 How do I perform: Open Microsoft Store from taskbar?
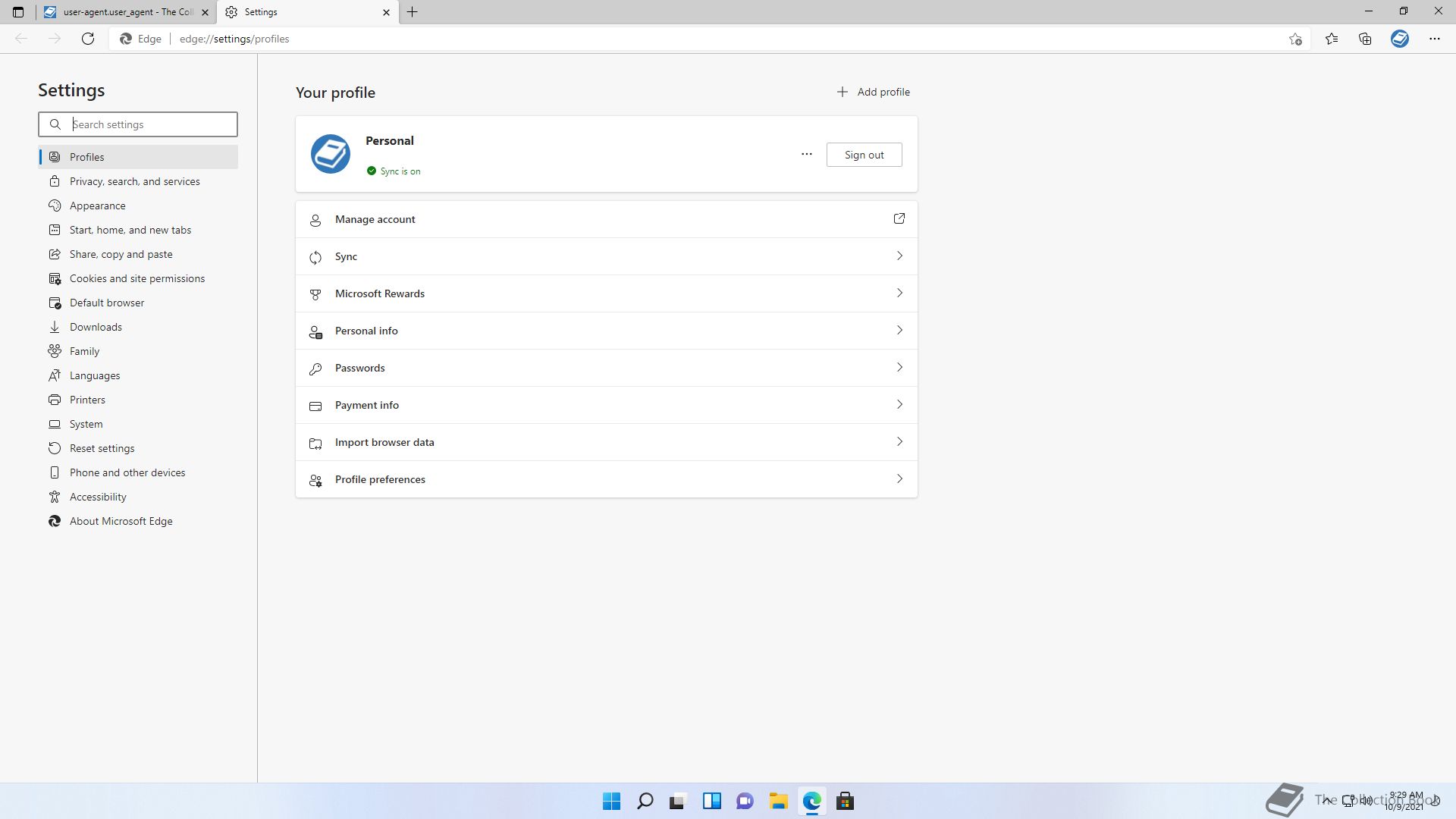click(x=845, y=801)
